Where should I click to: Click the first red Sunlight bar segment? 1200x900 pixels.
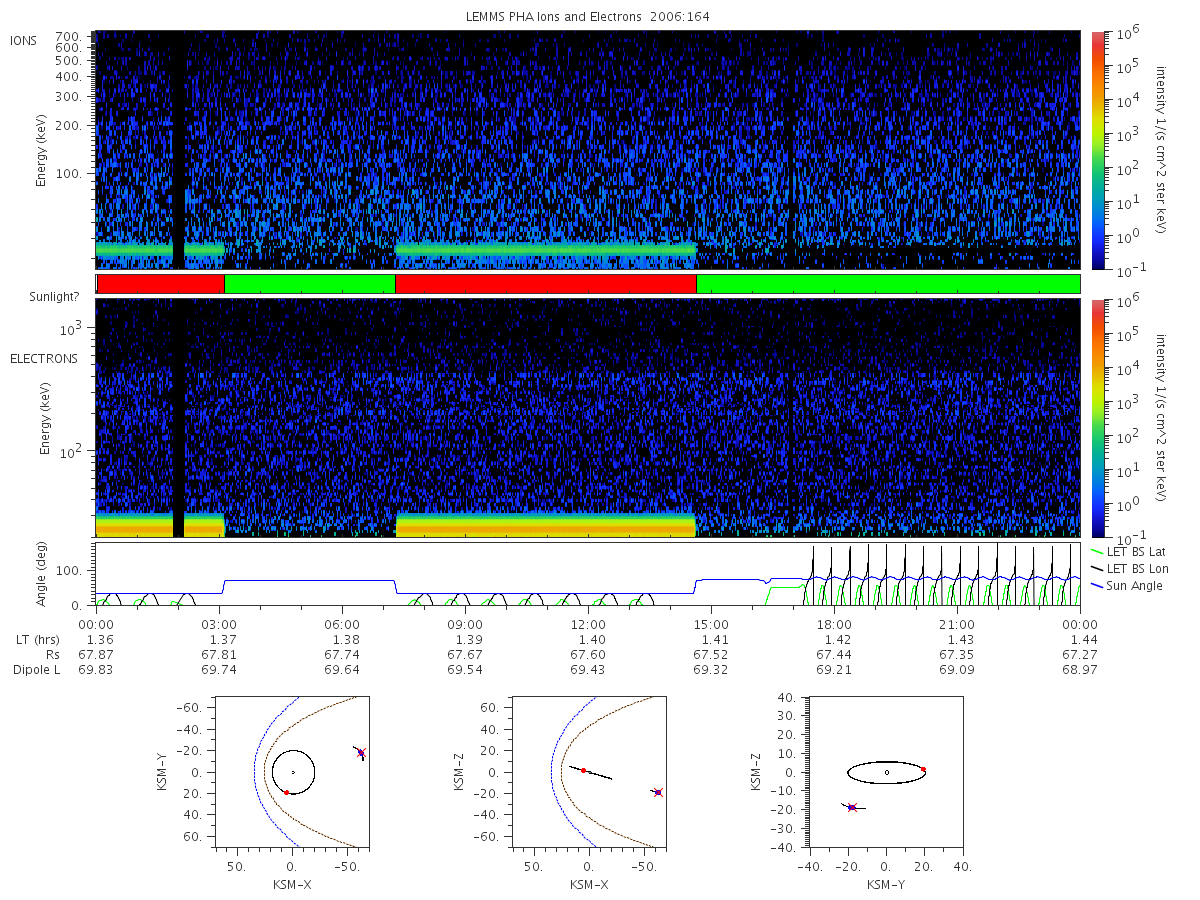160,284
